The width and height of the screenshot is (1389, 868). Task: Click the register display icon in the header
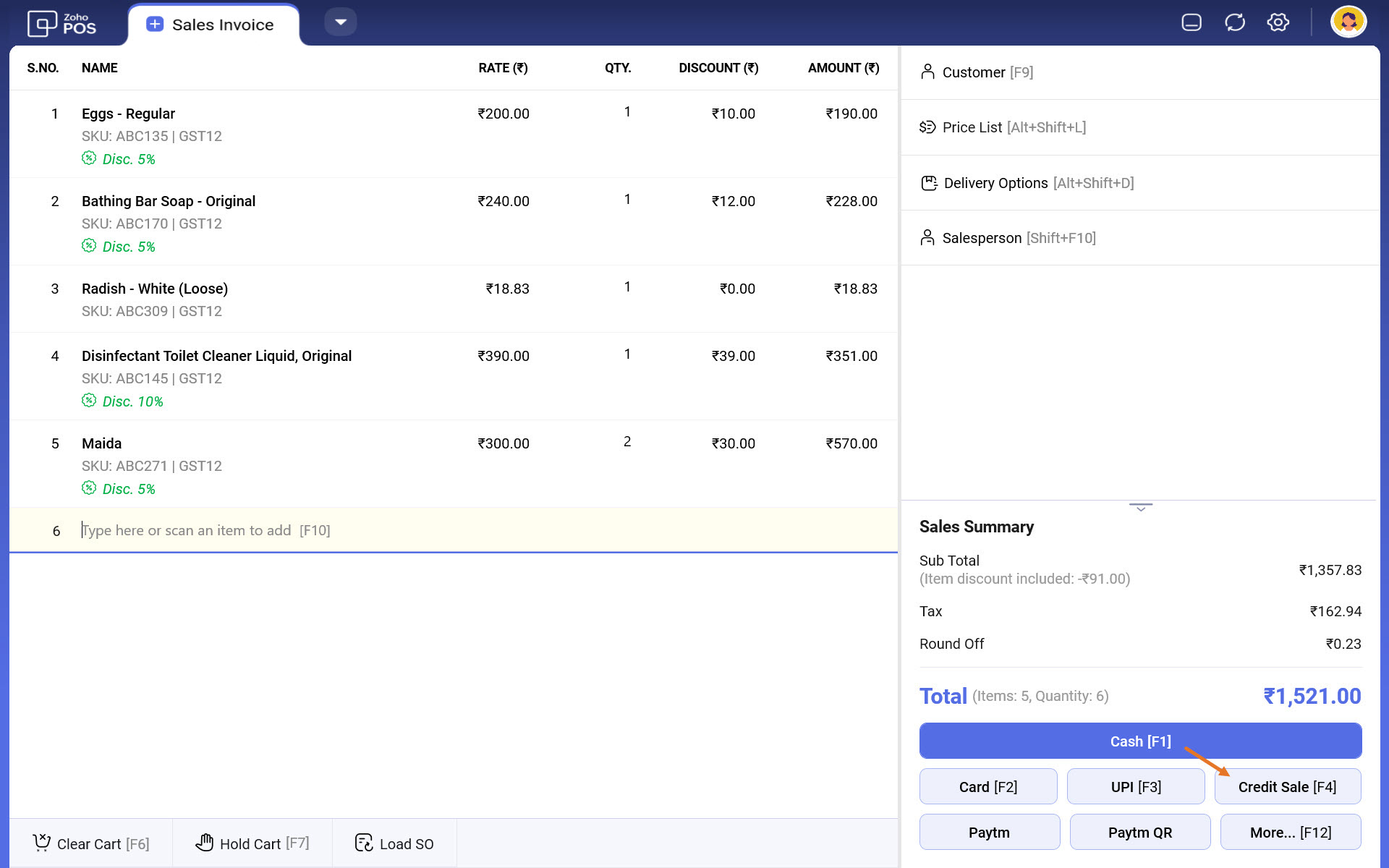(1191, 22)
